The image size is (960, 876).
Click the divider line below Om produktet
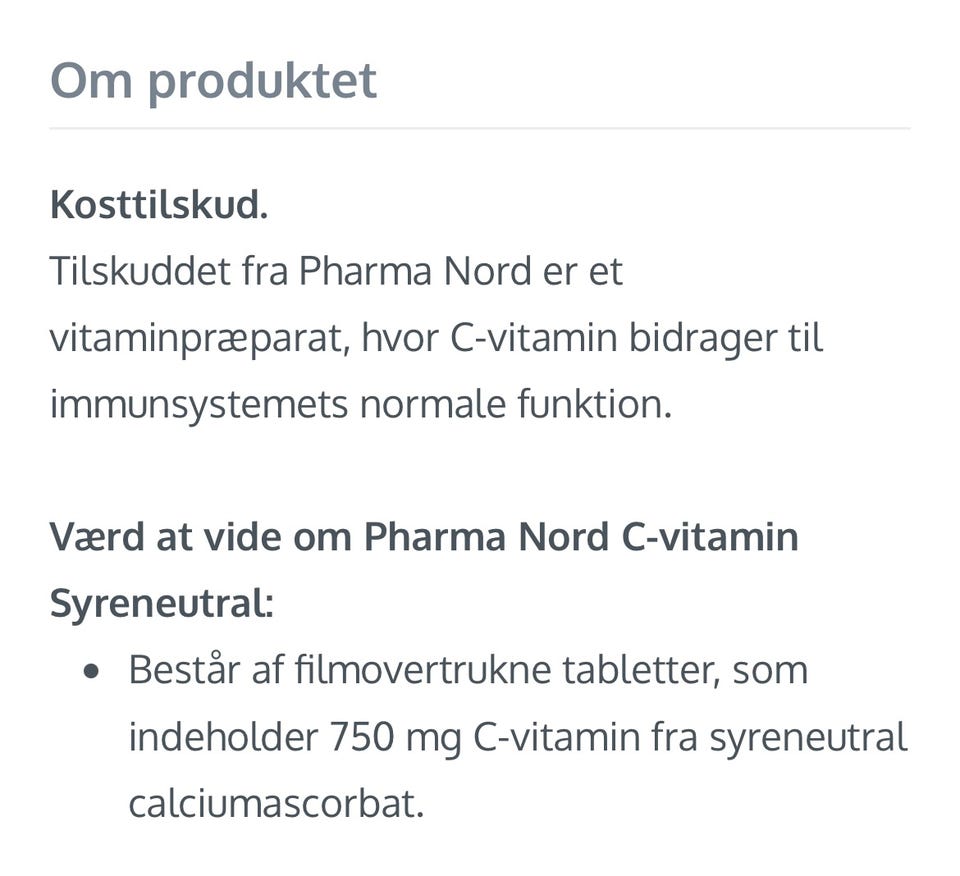click(479, 129)
